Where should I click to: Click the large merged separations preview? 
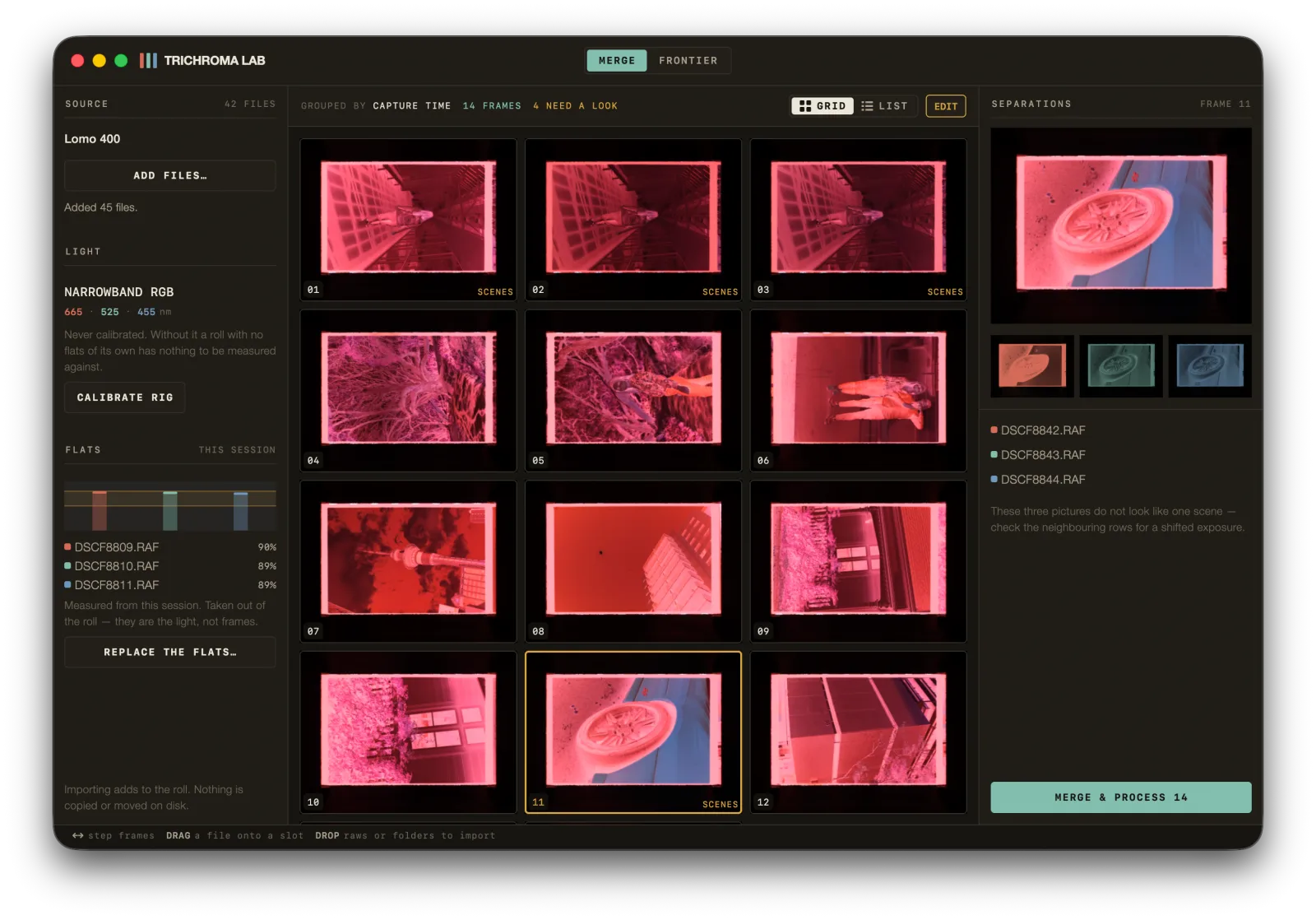coord(1121,225)
